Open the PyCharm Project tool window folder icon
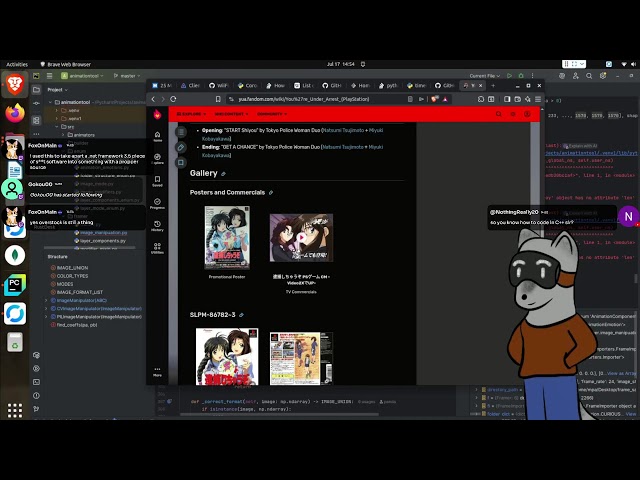Image resolution: width=640 pixels, height=480 pixels. point(36,89)
